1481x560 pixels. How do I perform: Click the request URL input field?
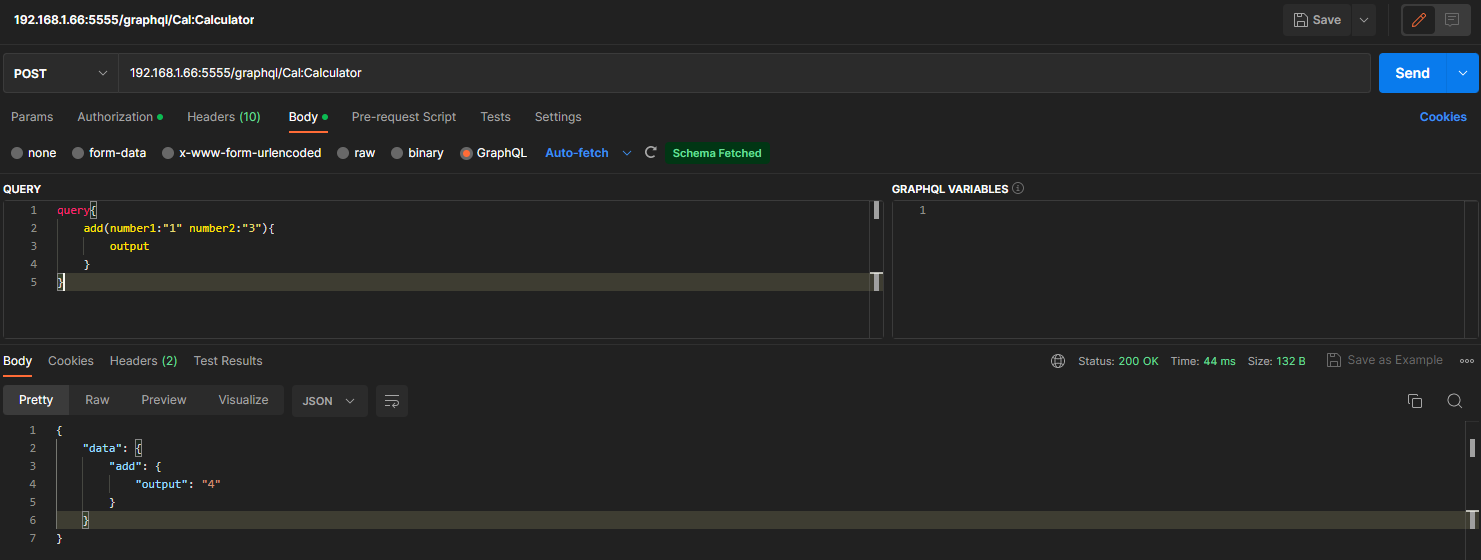pos(740,73)
